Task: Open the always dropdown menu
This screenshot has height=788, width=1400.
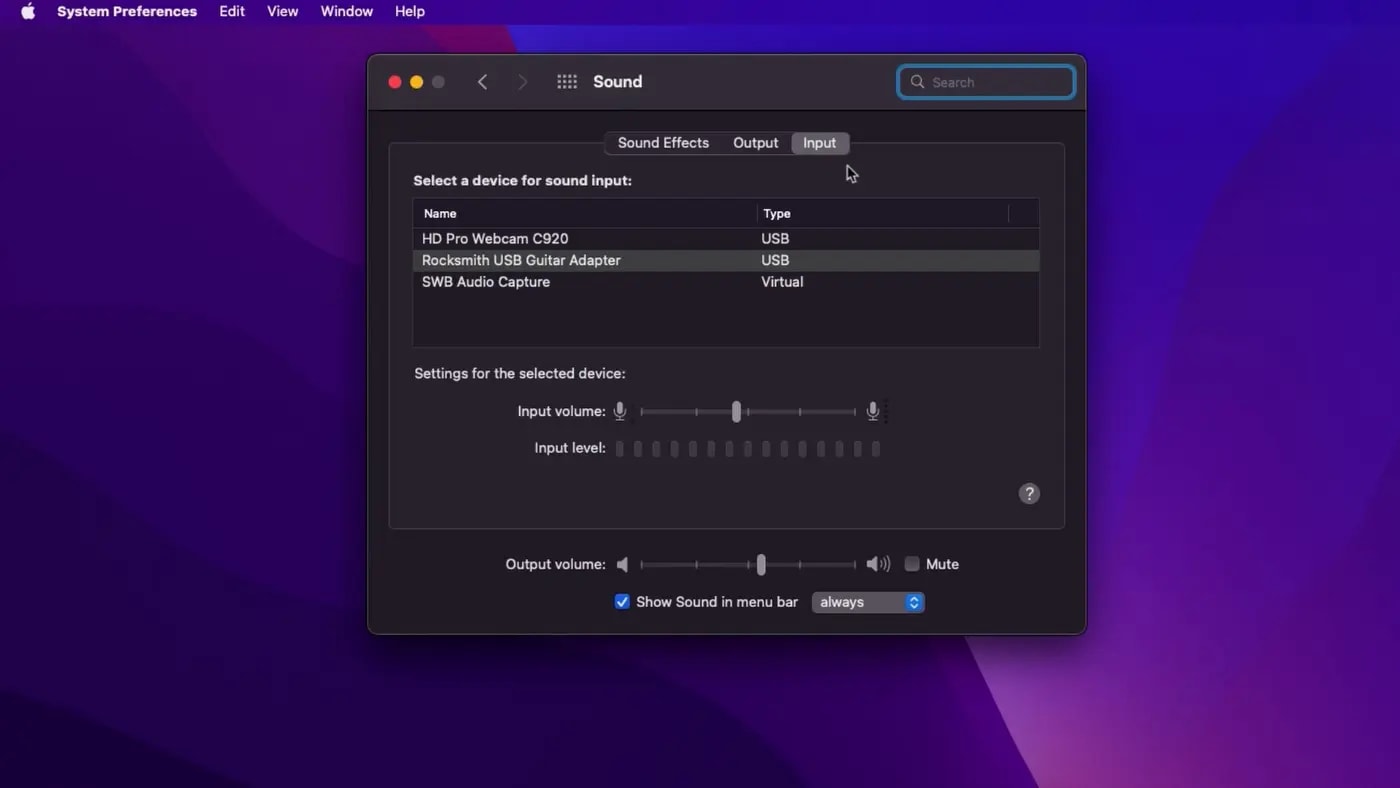Action: 867,602
